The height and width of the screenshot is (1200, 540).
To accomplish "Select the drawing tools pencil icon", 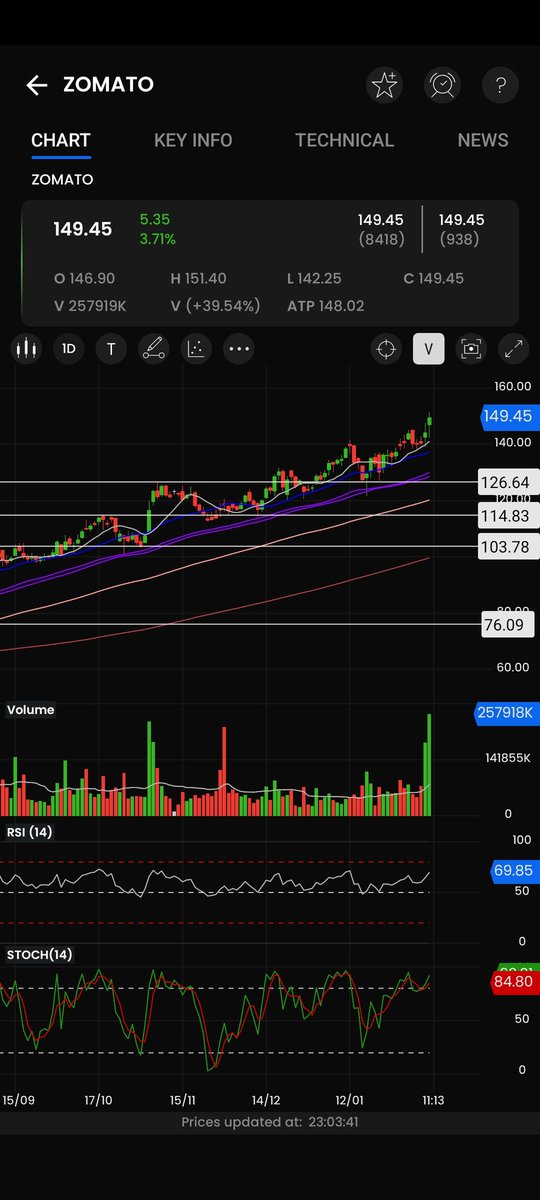I will point(153,349).
